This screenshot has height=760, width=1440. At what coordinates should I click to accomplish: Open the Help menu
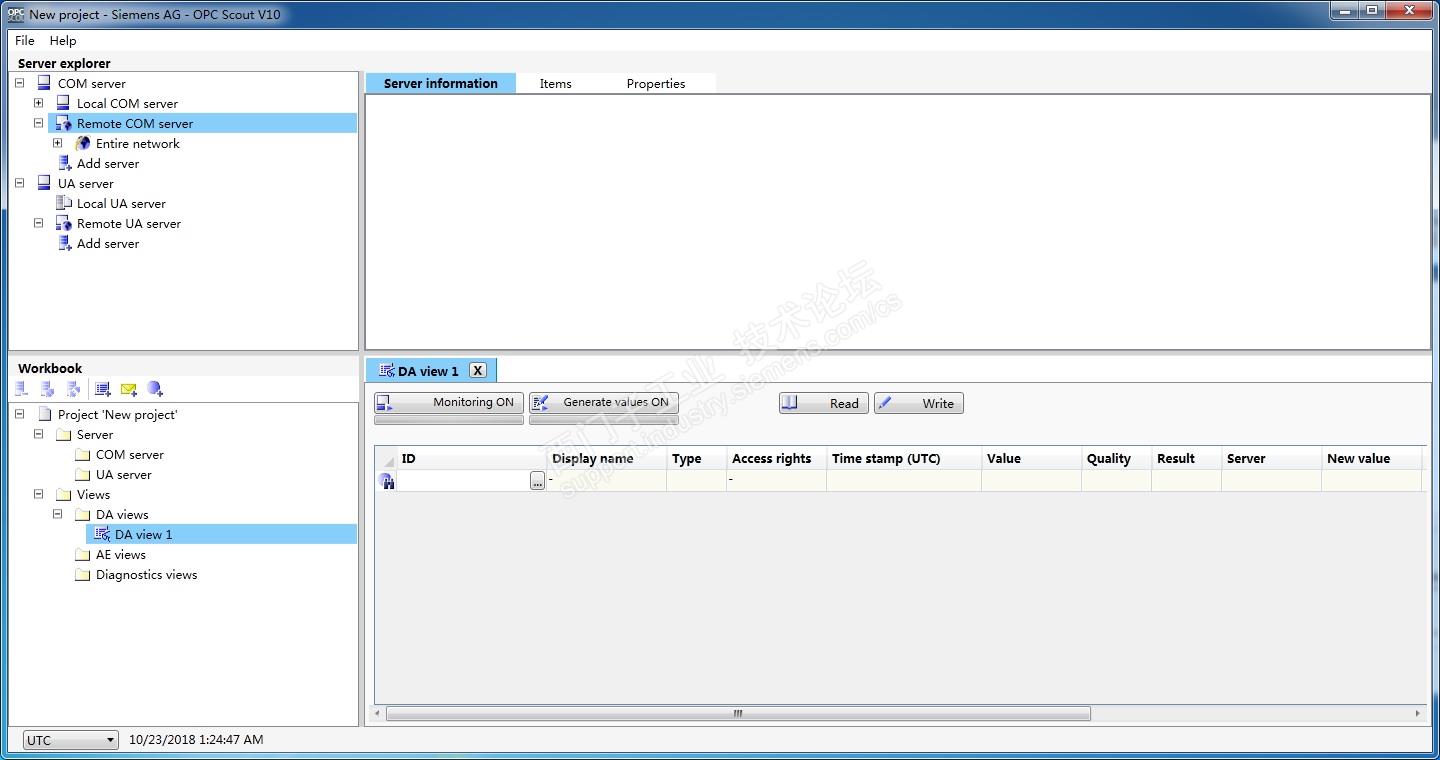(x=63, y=41)
